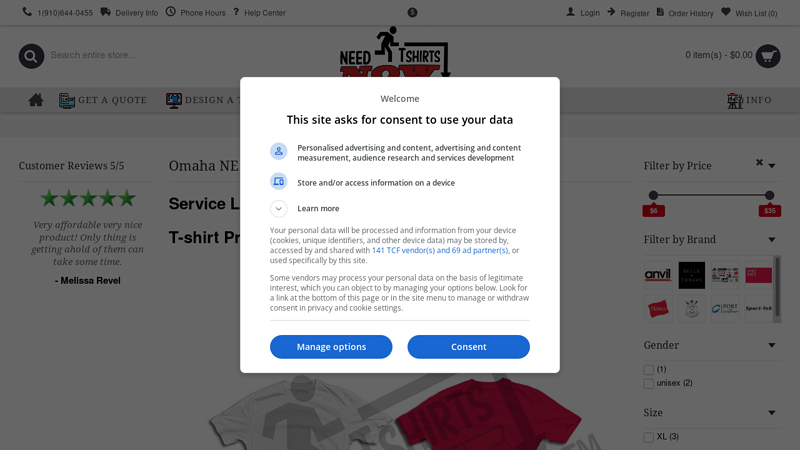Select the Sport-Tek brand logo filter
Image resolution: width=800 pixels, height=450 pixels.
tap(759, 308)
